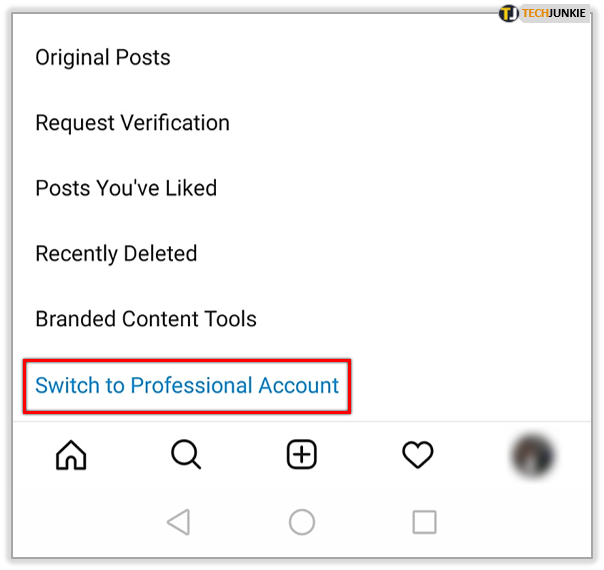Click the TechJunkie watermark text
This screenshot has width=604, height=570.
pos(554,13)
